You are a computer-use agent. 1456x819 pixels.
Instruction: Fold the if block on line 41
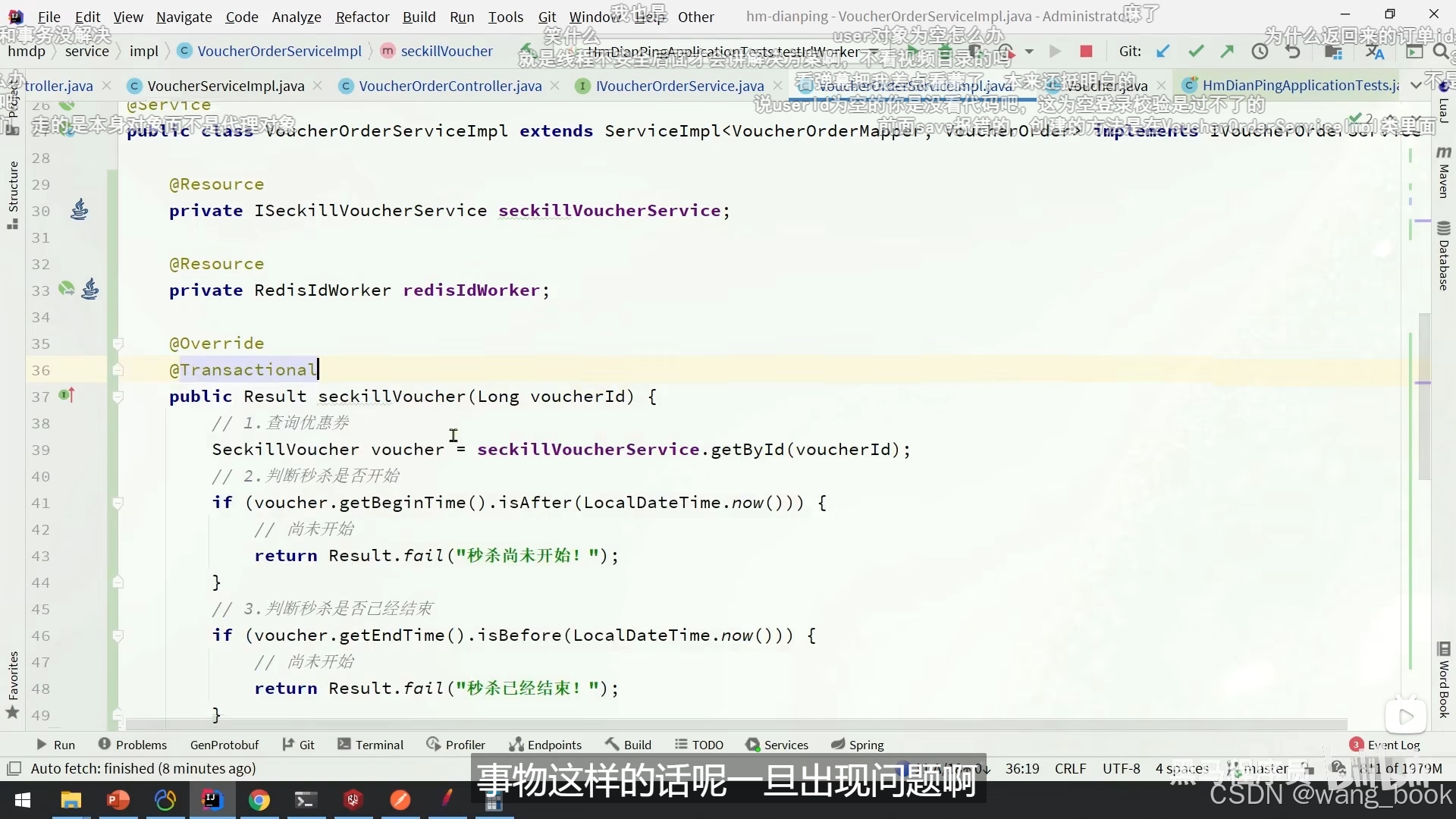118,503
